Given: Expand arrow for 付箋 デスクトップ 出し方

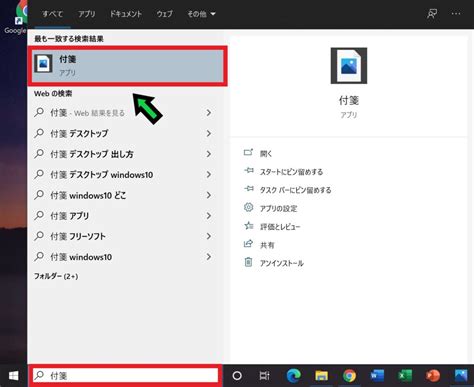Looking at the screenshot, I should coord(209,154).
